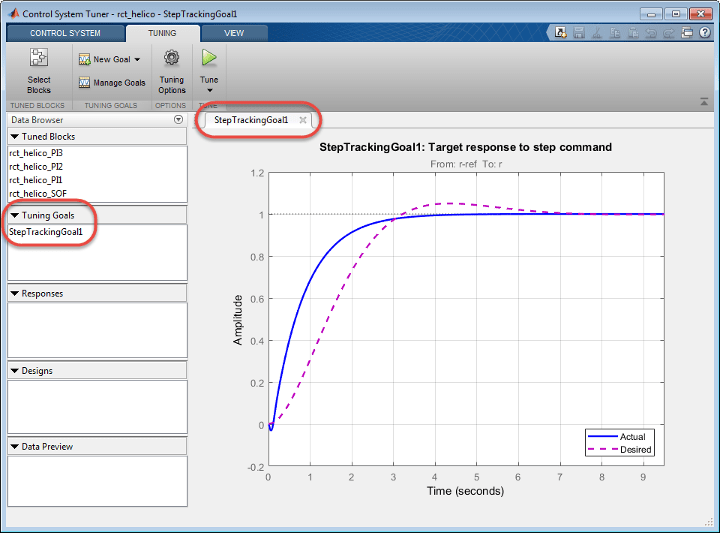Select StepTrackingGoal1 in Tuning Goals list
This screenshot has height=533, width=720.
tap(46, 232)
